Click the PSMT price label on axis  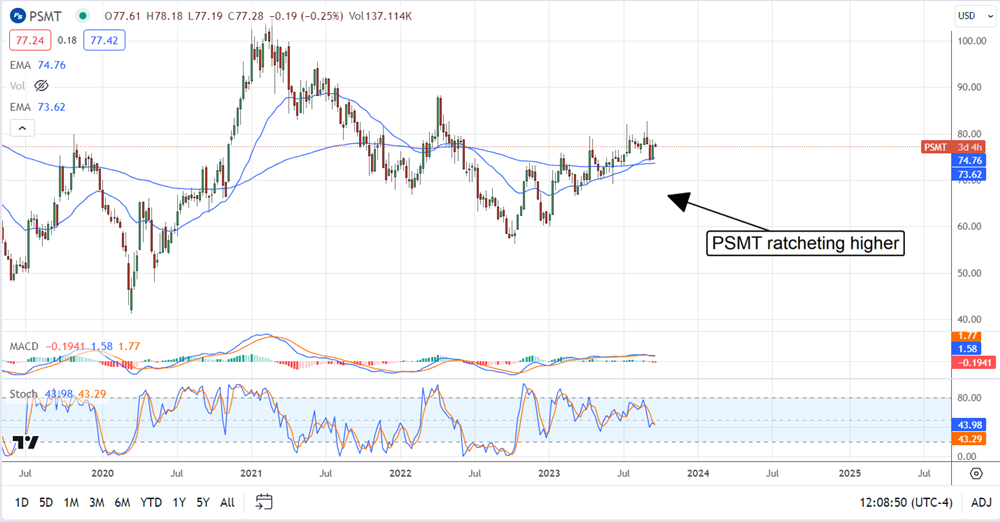tap(953, 147)
